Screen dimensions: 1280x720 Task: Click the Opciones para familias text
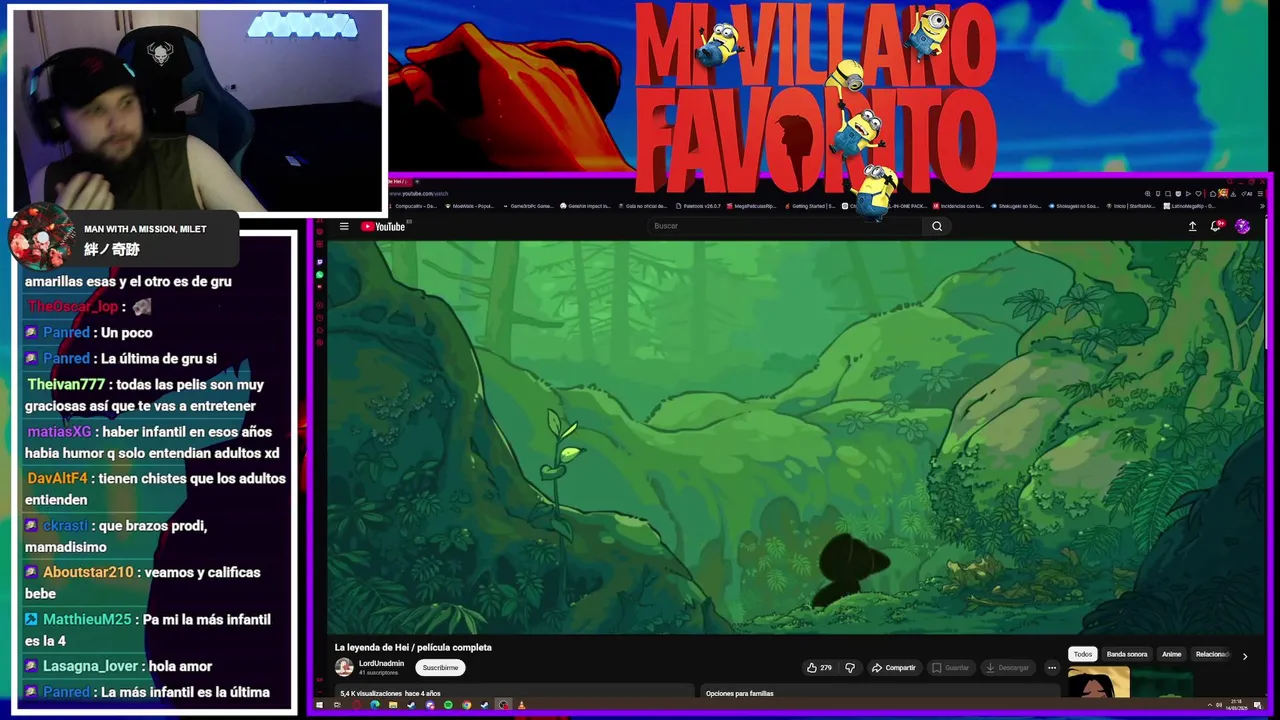(739, 693)
